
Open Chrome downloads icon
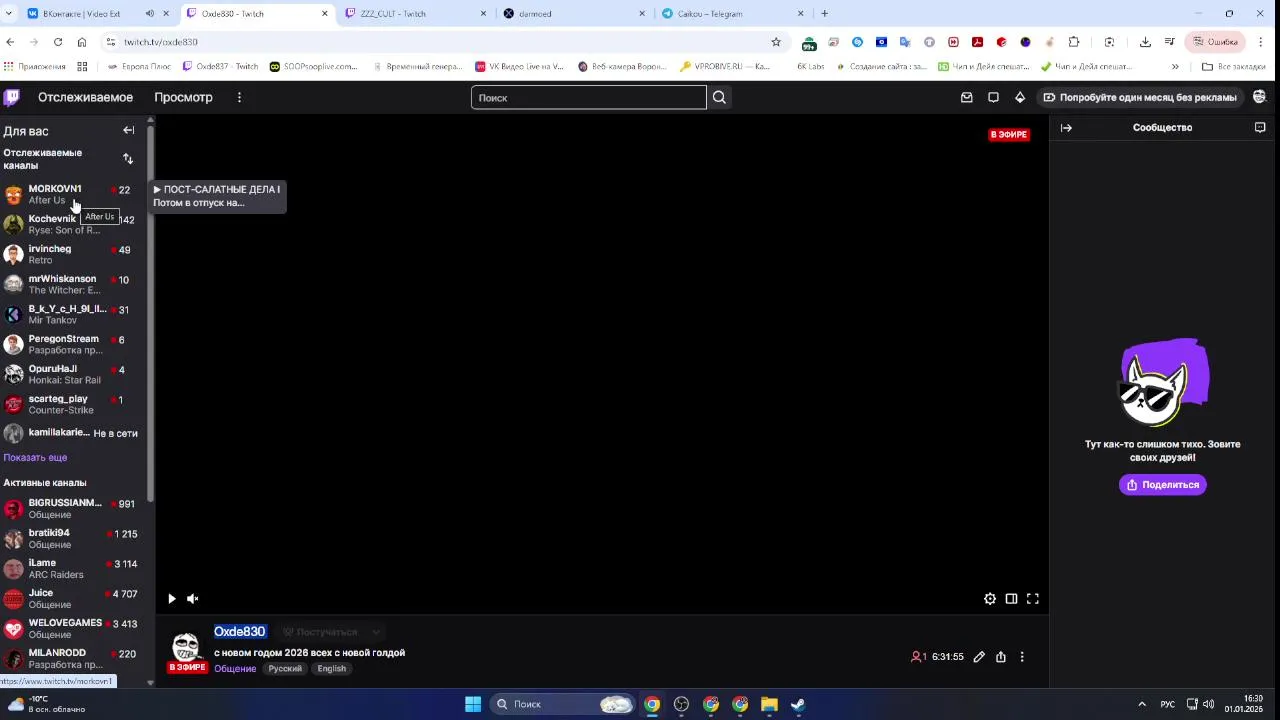(1145, 42)
